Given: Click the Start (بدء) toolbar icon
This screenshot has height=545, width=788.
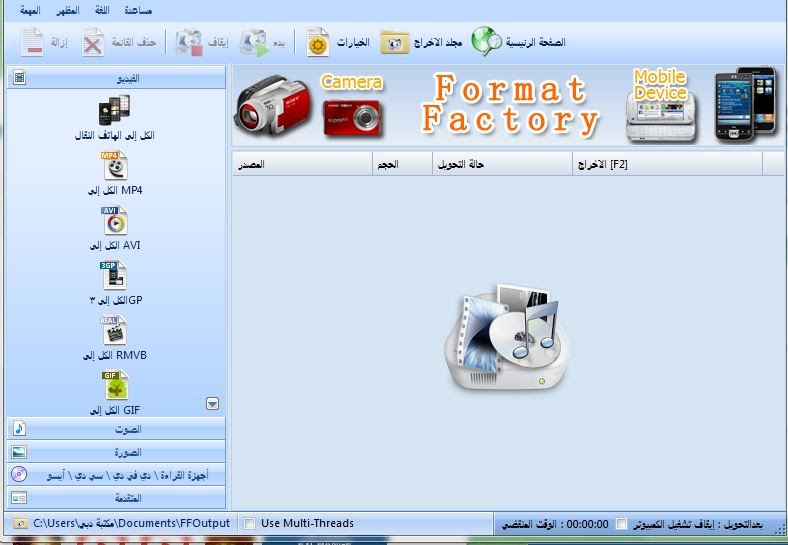Looking at the screenshot, I should click(254, 42).
